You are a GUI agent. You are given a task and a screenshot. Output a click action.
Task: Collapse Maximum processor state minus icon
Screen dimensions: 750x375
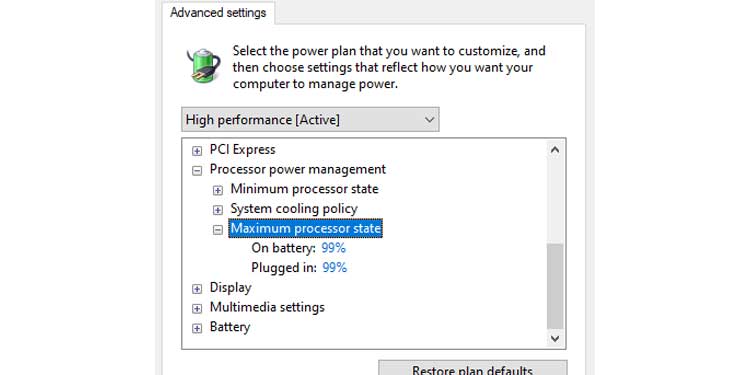(x=218, y=230)
